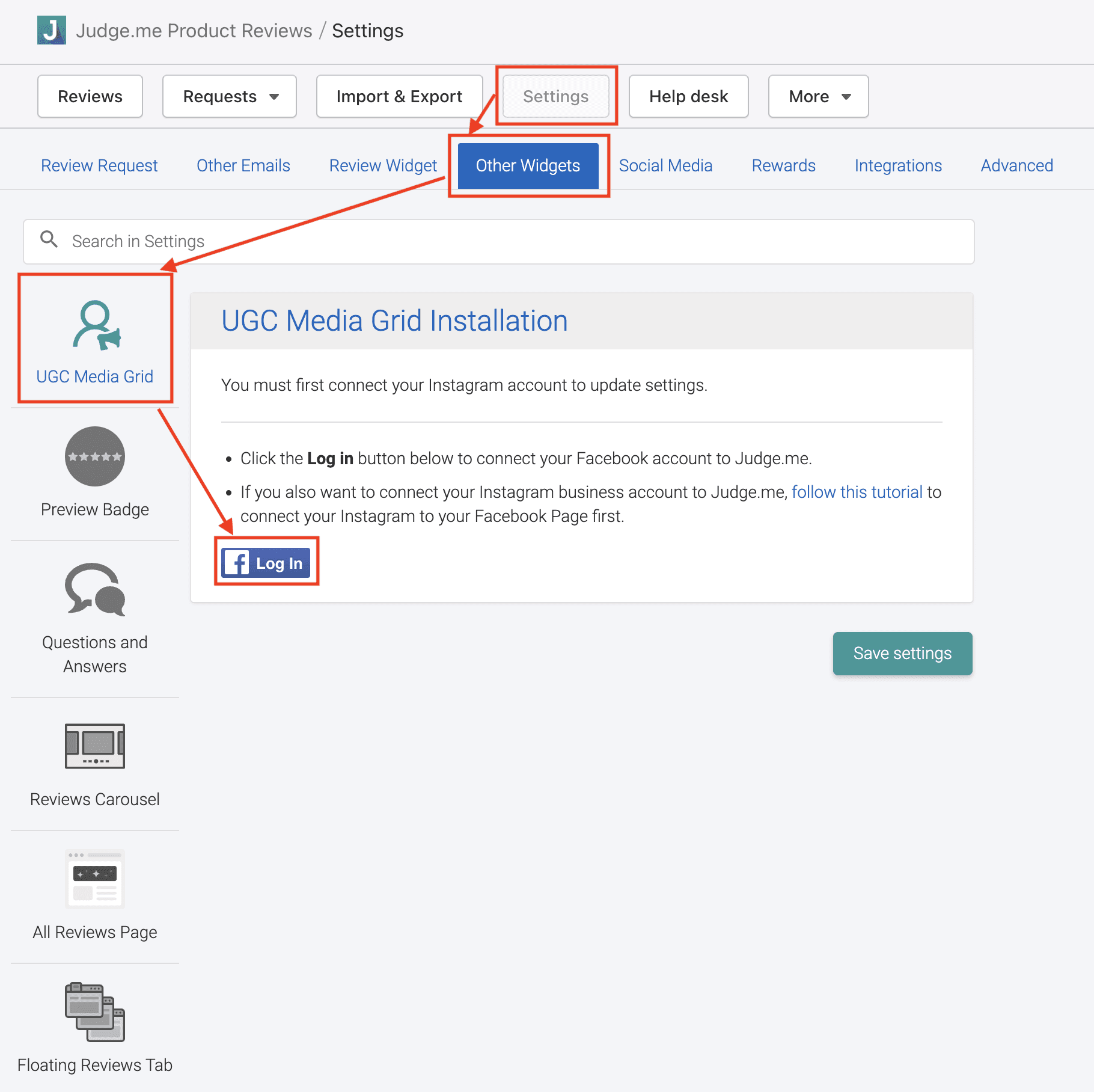Select the Reviews Carousel icon

pyautogui.click(x=94, y=747)
